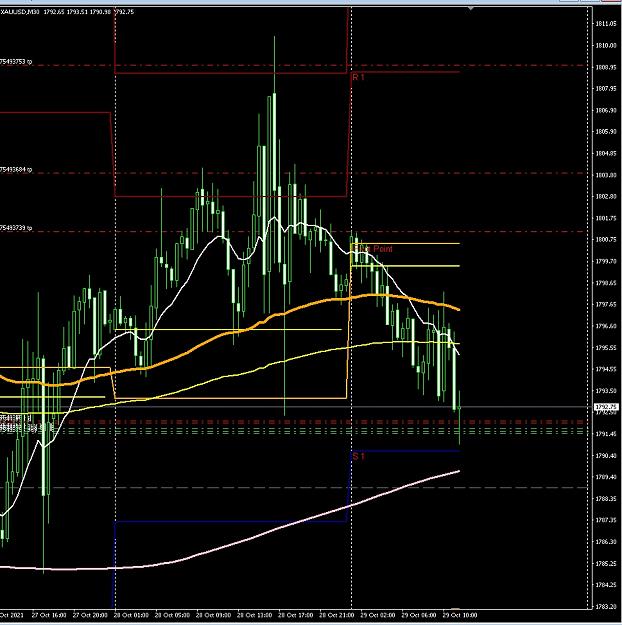622x625 pixels.
Task: Click price scale value 1800.75
Action: (606, 240)
